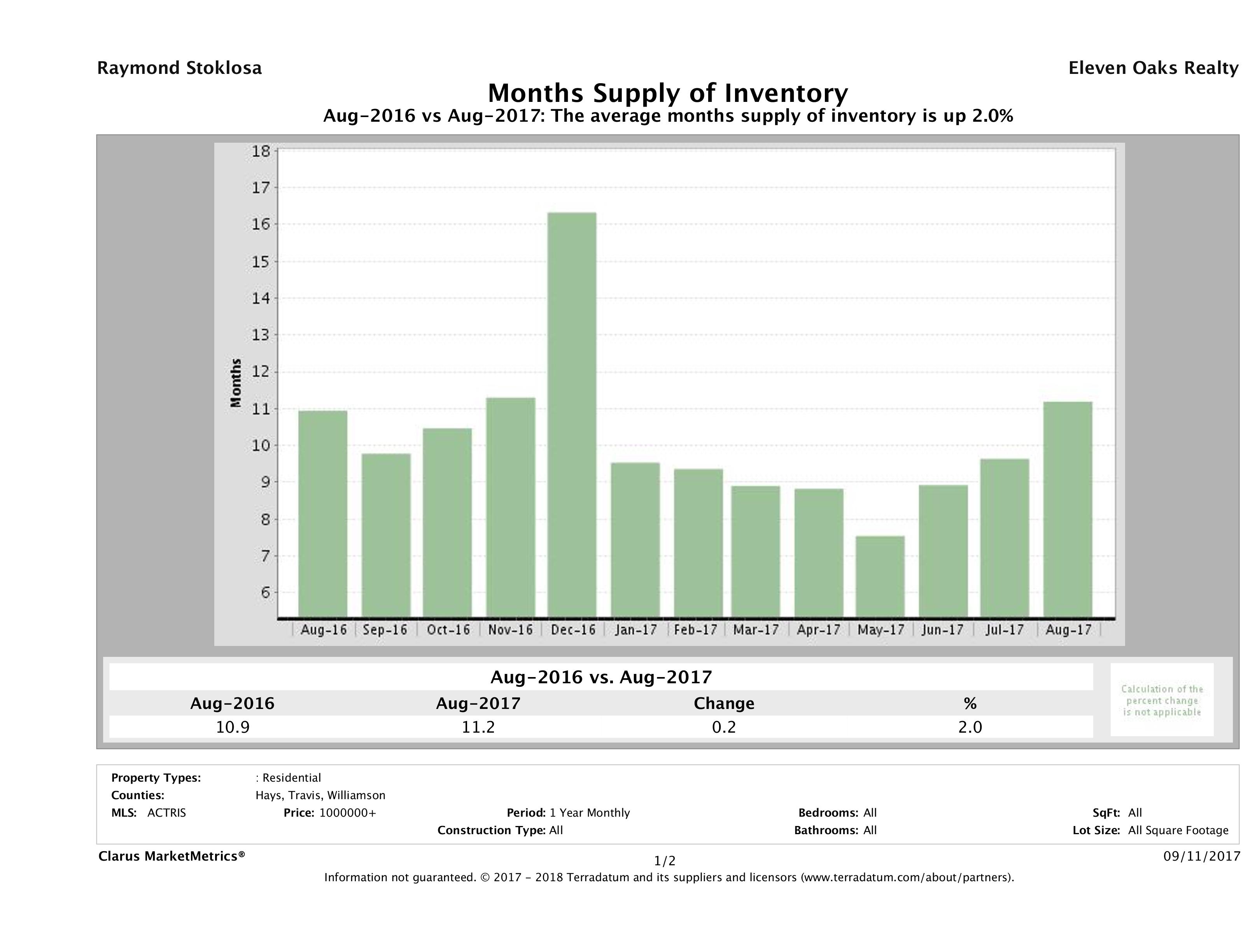This screenshot has width=1255, height=952.
Task: Click the Mar-17 x-axis label
Action: point(756,630)
